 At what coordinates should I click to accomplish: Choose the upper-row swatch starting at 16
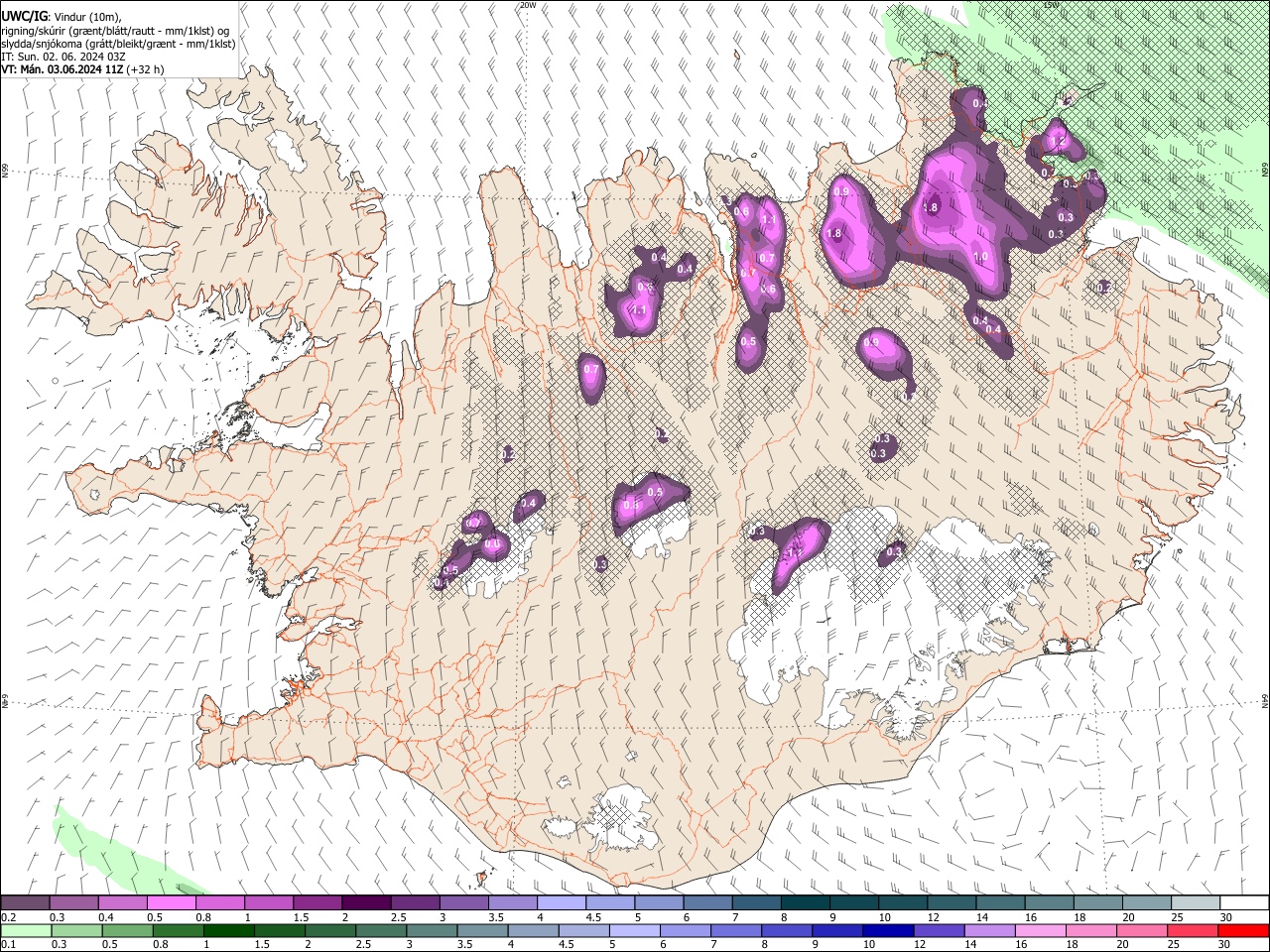click(x=1049, y=903)
